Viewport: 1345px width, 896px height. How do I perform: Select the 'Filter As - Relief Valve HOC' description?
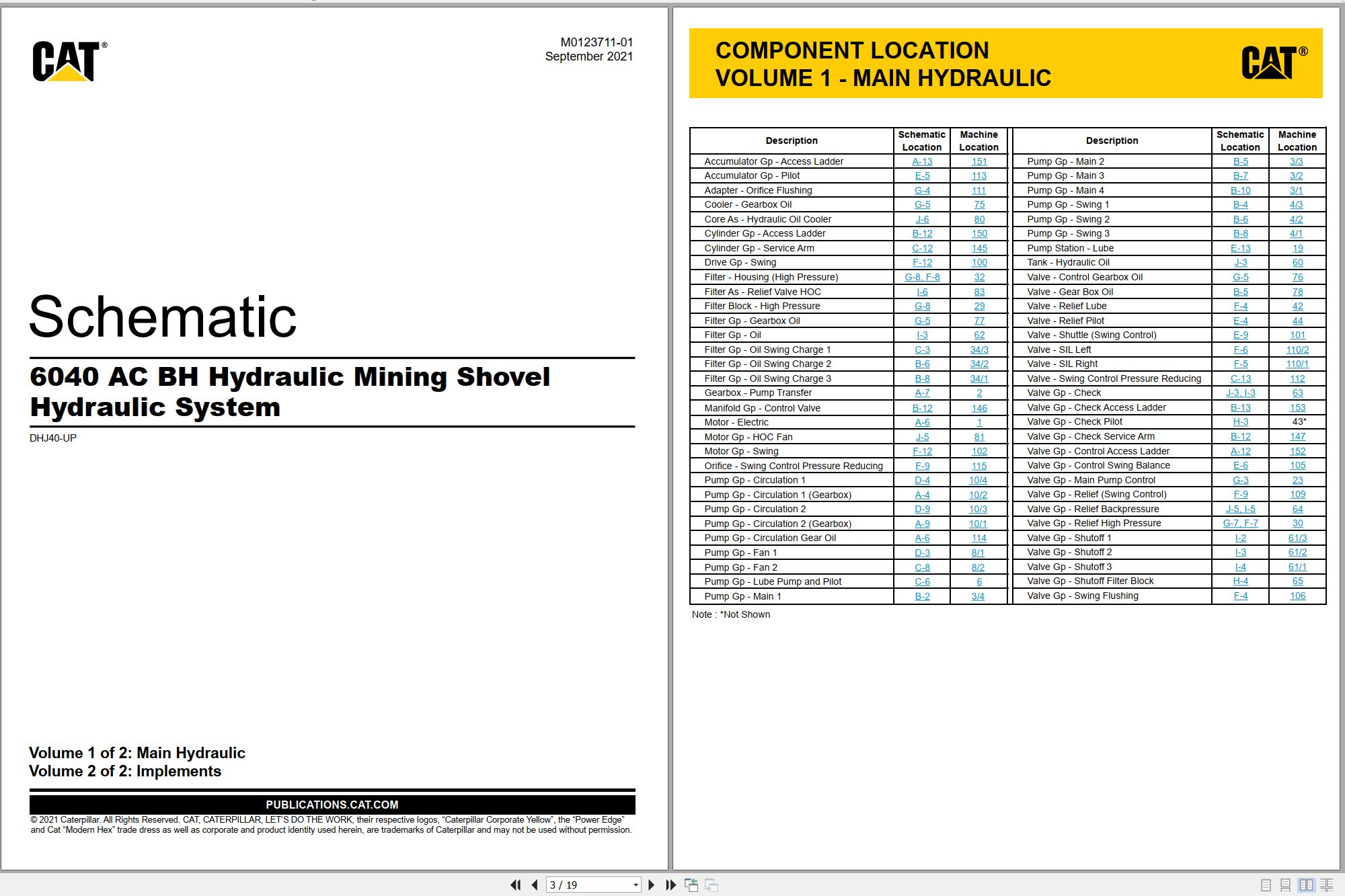(x=763, y=292)
